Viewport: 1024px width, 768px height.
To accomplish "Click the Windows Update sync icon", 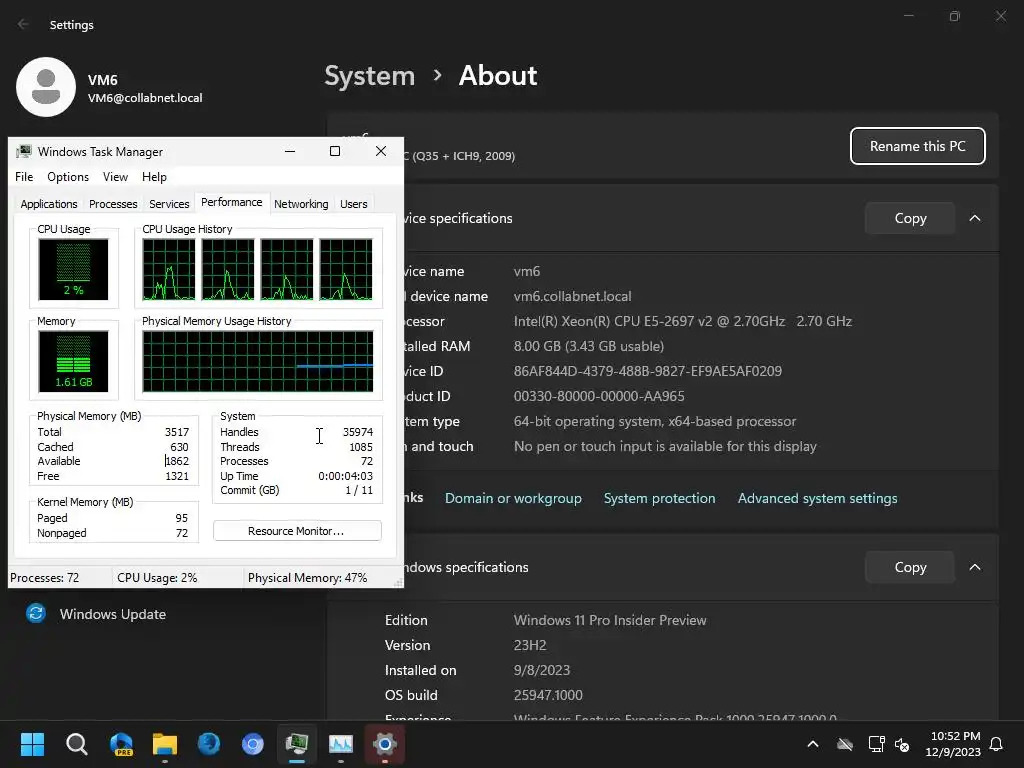I will [36, 613].
